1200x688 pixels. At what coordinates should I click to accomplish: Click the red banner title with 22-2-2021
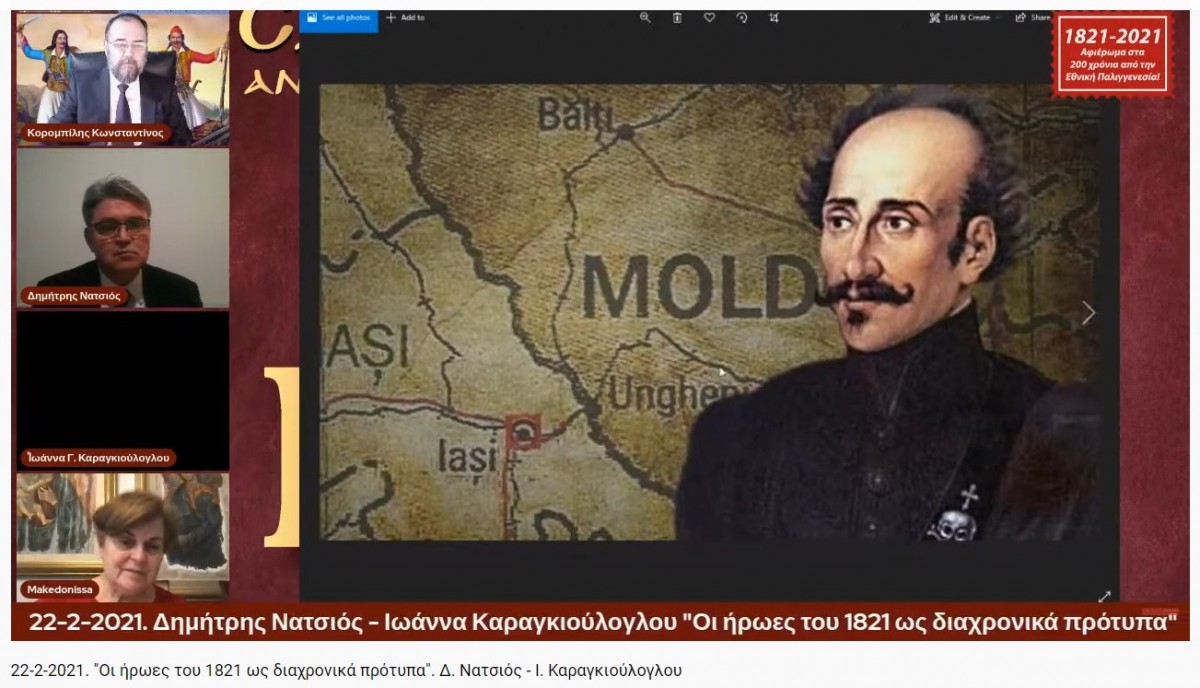[x=600, y=622]
